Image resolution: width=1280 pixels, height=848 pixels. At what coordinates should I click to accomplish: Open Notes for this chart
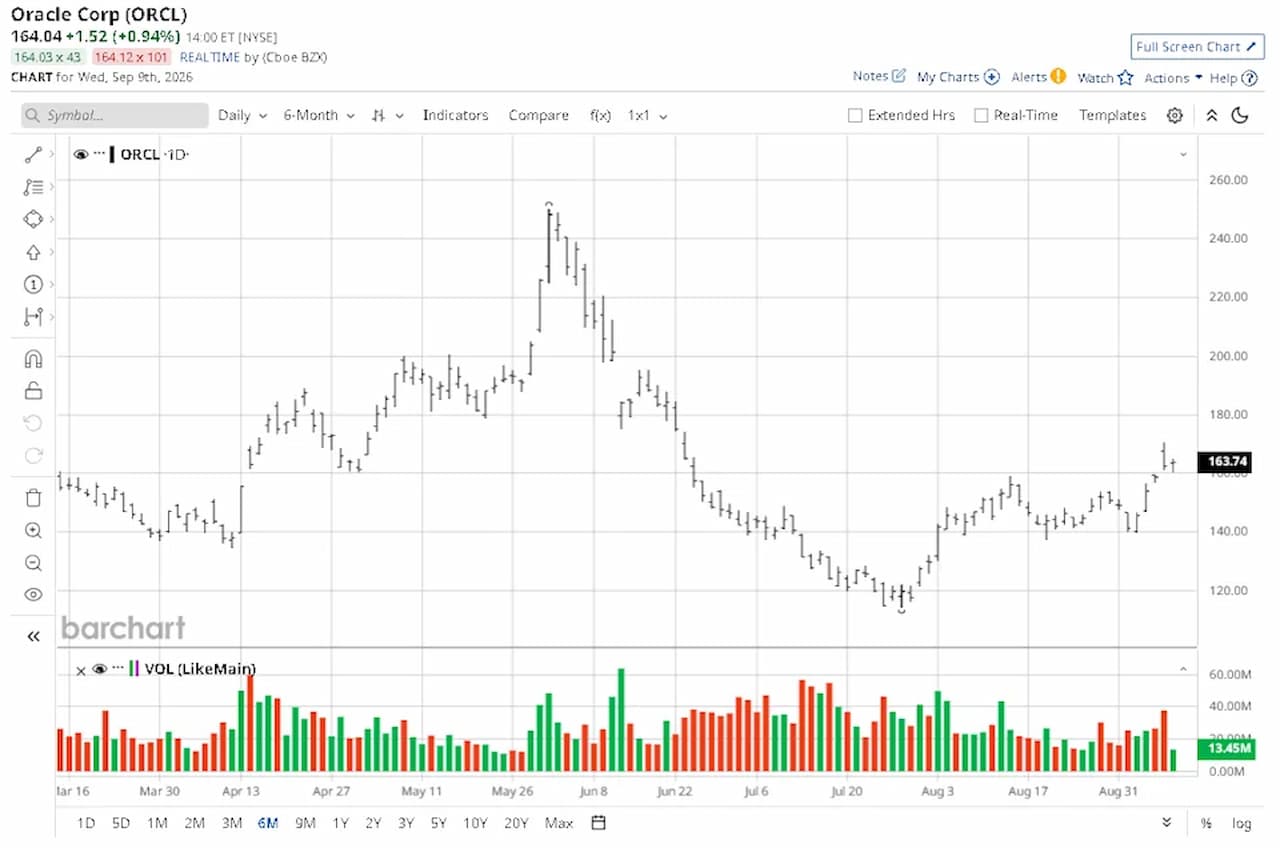coord(879,76)
